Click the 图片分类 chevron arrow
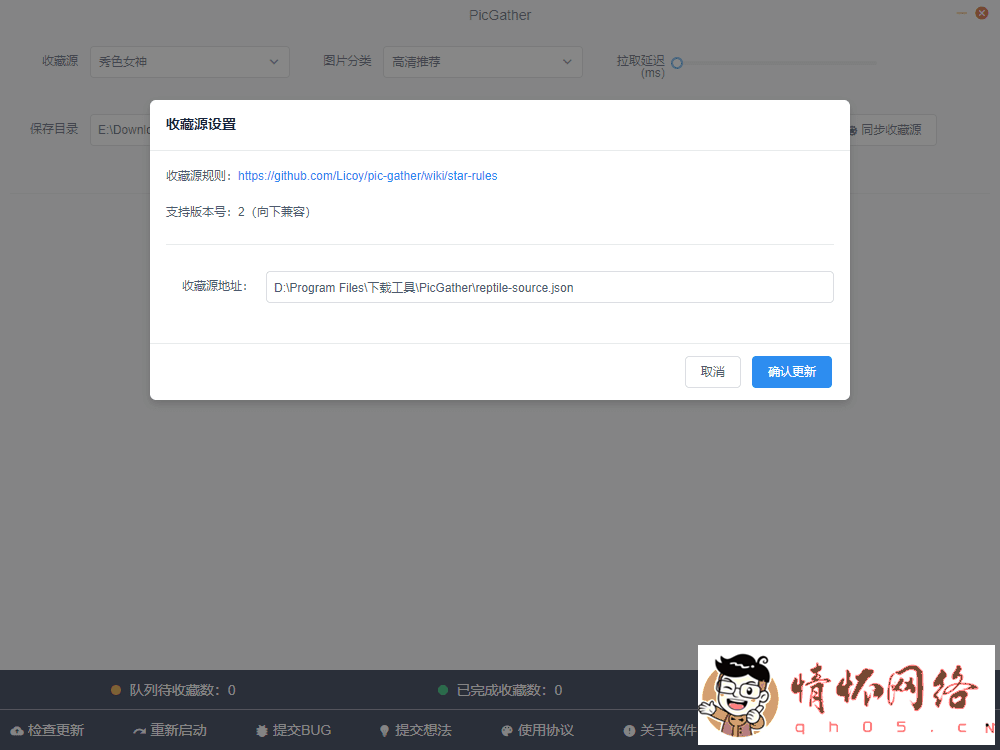Image resolution: width=1000 pixels, height=750 pixels. [567, 62]
